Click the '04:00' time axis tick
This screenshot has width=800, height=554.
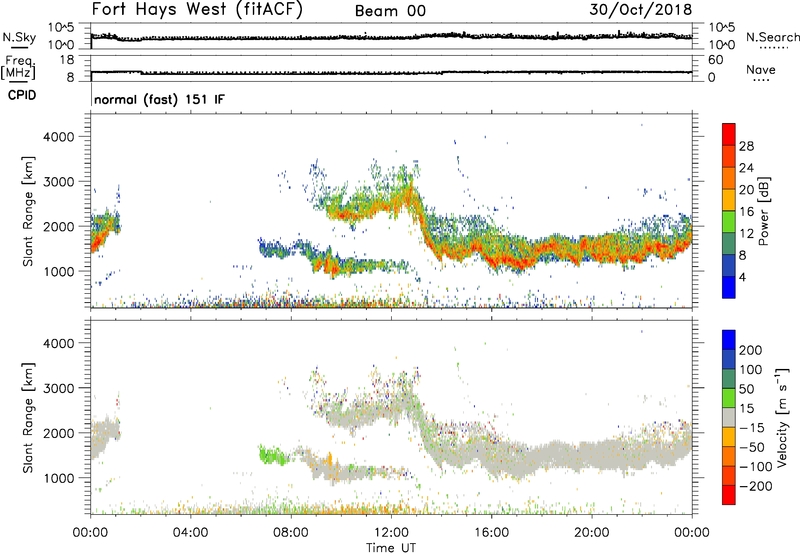click(x=190, y=533)
